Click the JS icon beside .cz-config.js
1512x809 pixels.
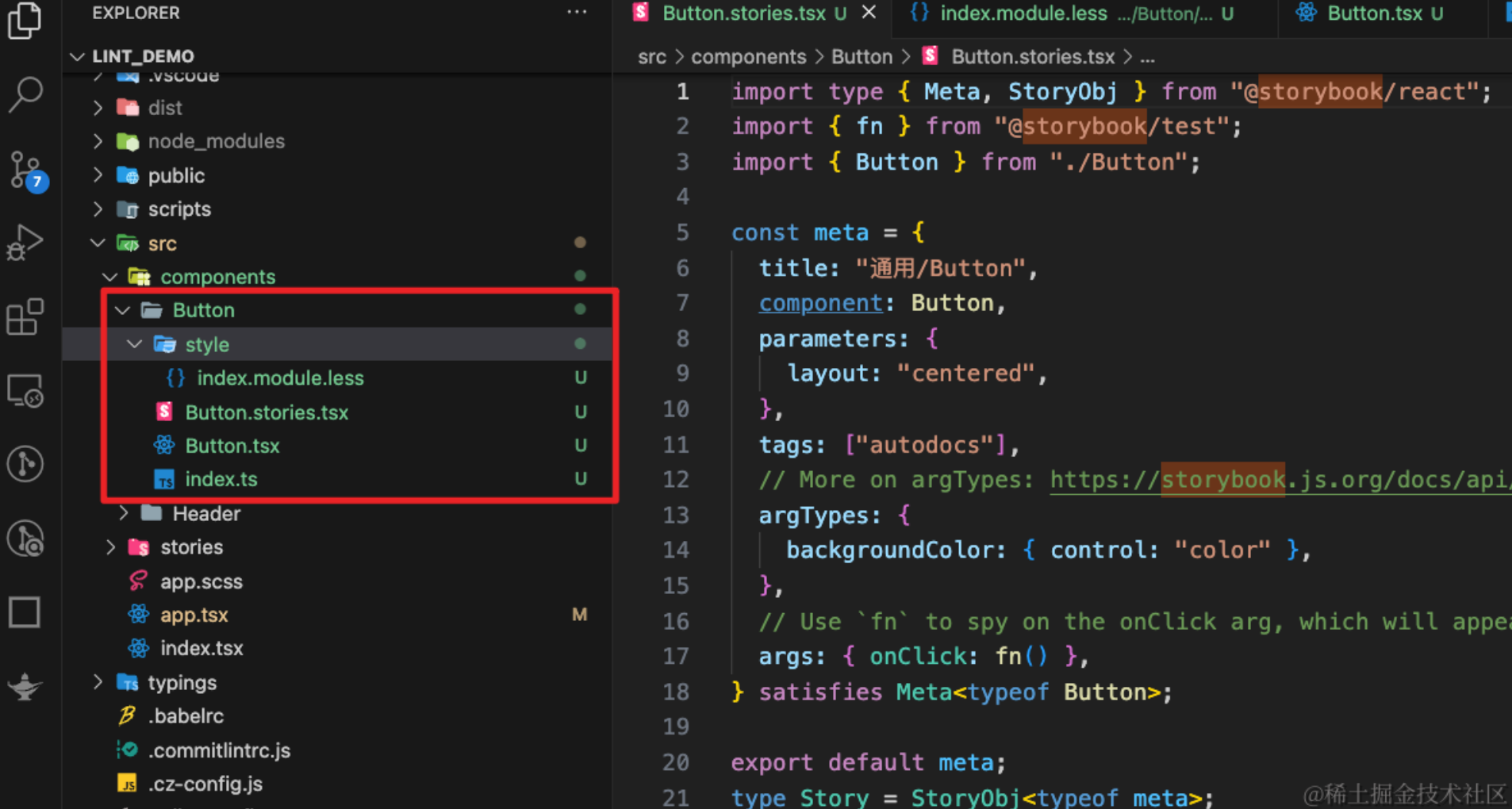point(127,784)
